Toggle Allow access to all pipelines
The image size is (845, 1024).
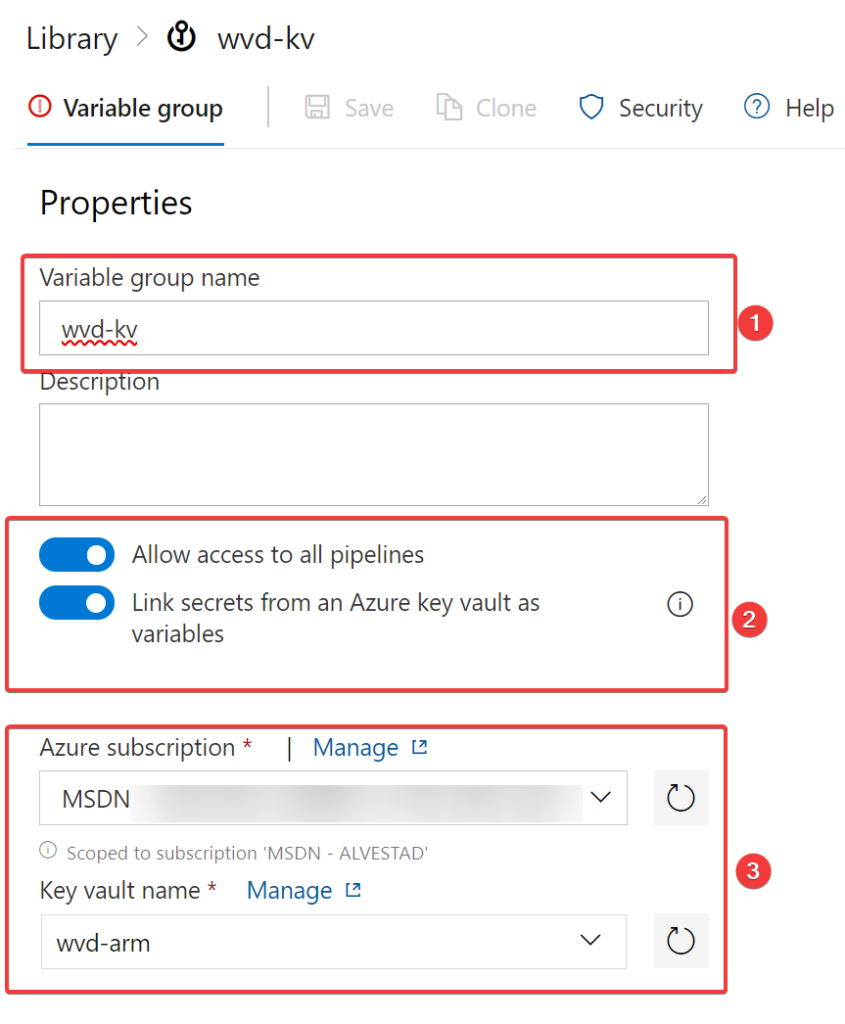click(x=77, y=555)
